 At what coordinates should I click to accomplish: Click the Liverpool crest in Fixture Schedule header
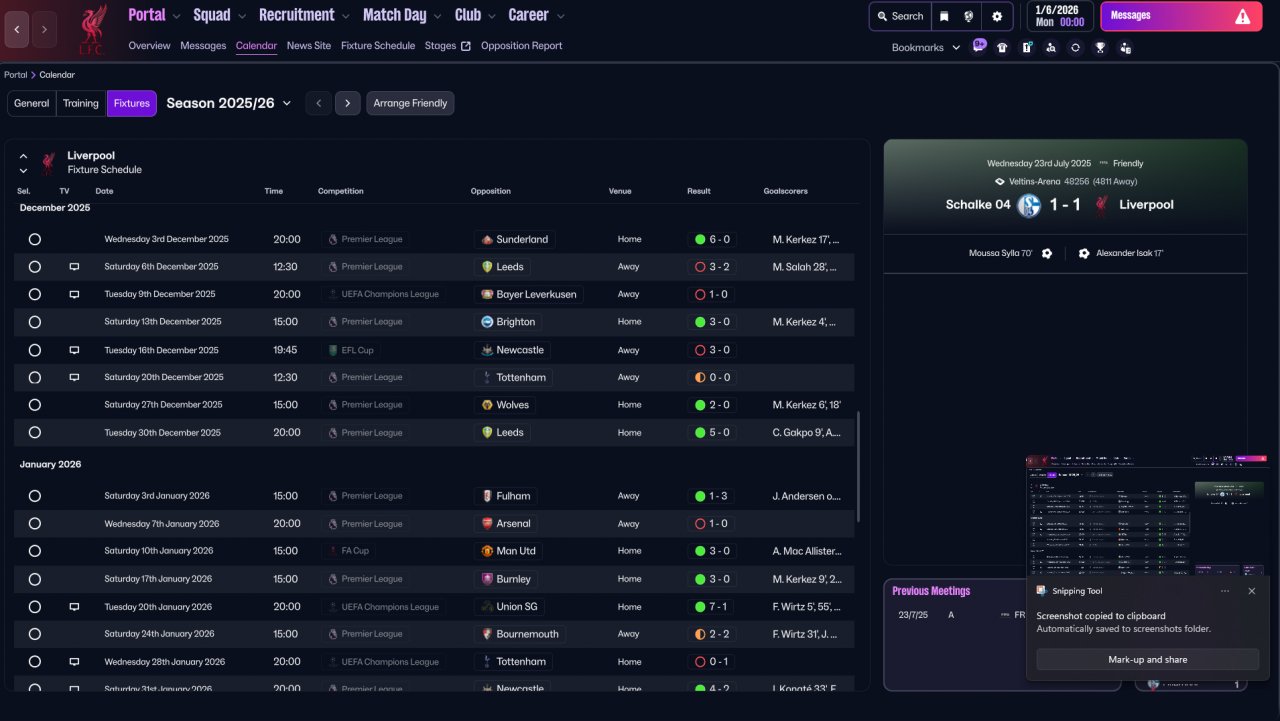pos(48,163)
